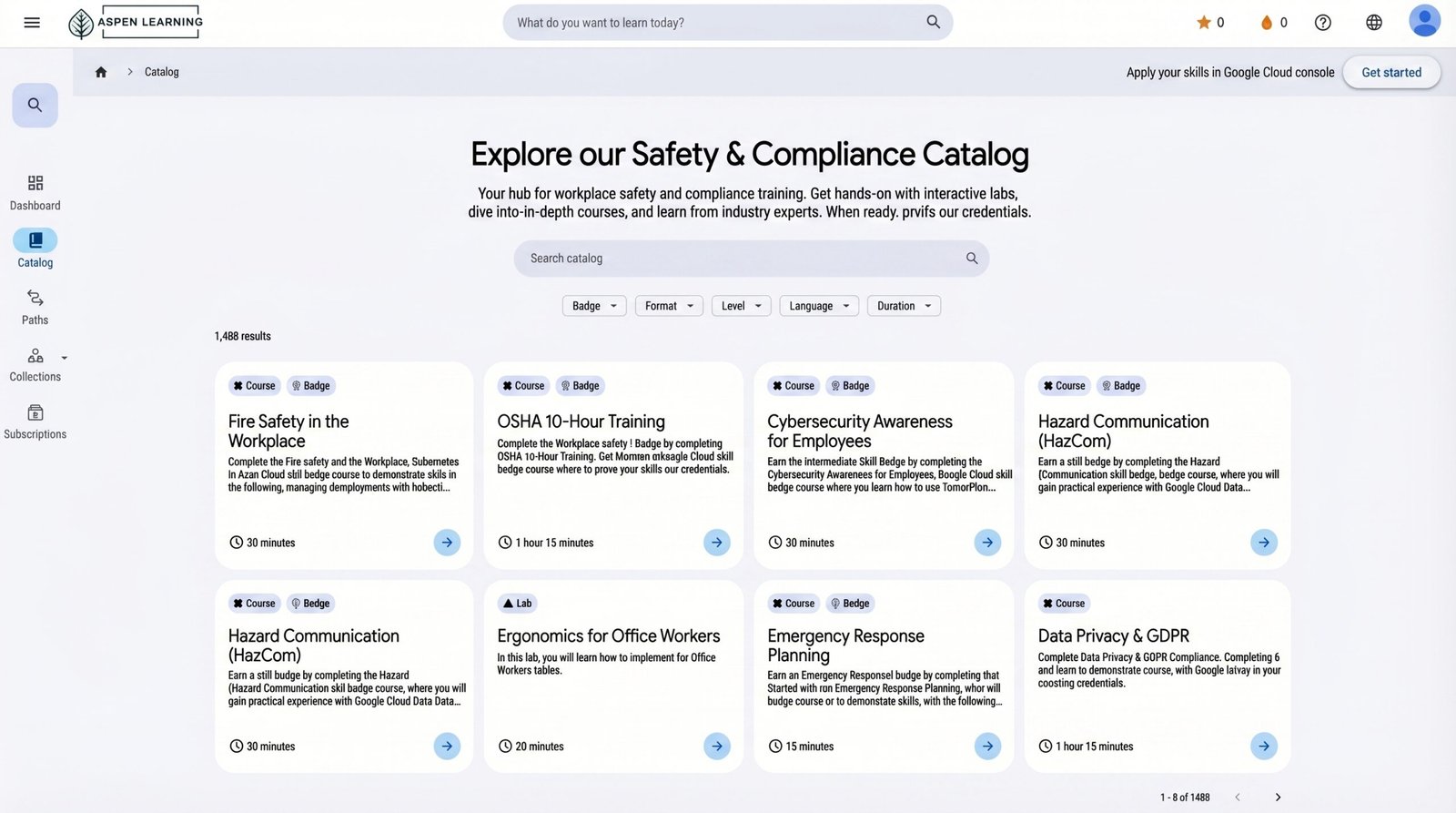Viewport: 1456px width, 813px height.
Task: Open the user profile avatar
Action: click(x=1424, y=21)
